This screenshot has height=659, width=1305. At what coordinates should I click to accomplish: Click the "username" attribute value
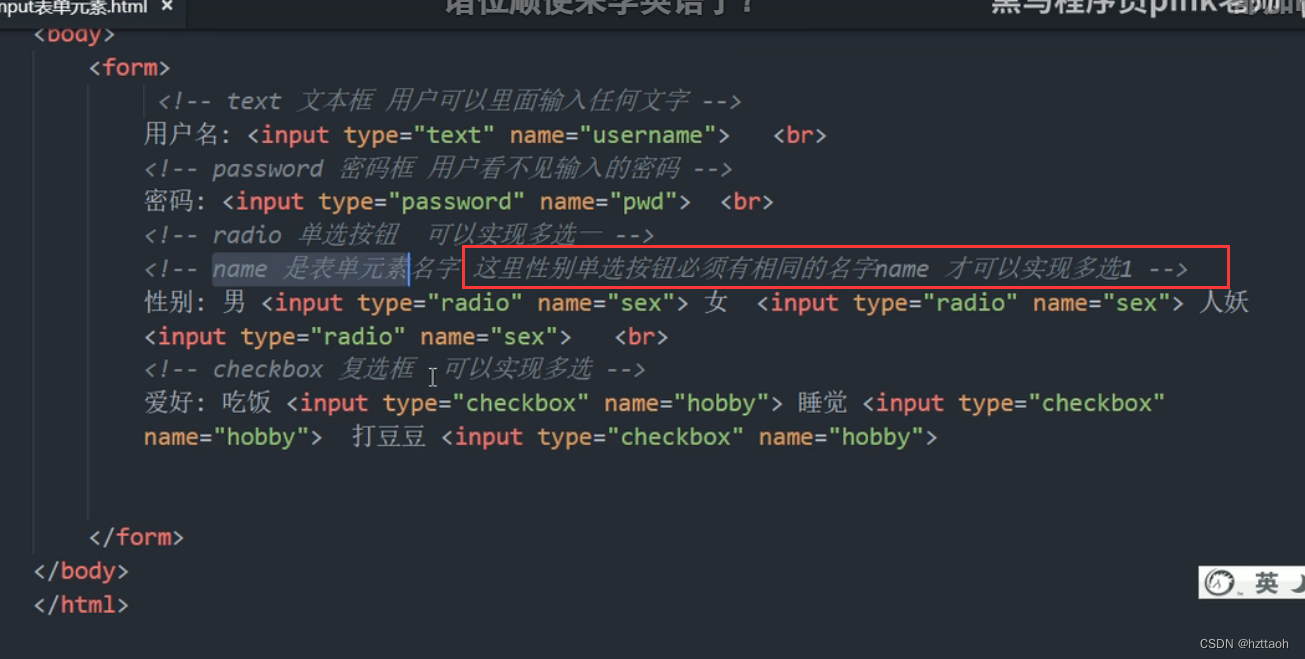(x=648, y=135)
